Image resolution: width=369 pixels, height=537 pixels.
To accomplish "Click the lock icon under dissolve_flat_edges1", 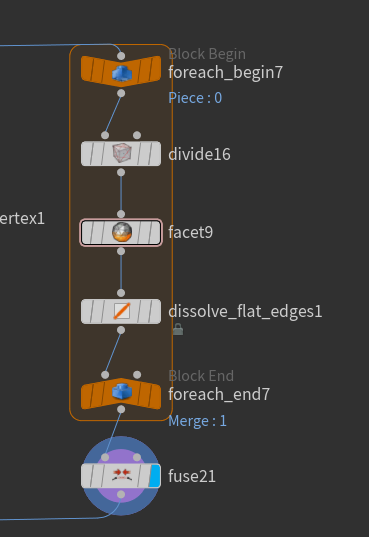I will [178, 329].
